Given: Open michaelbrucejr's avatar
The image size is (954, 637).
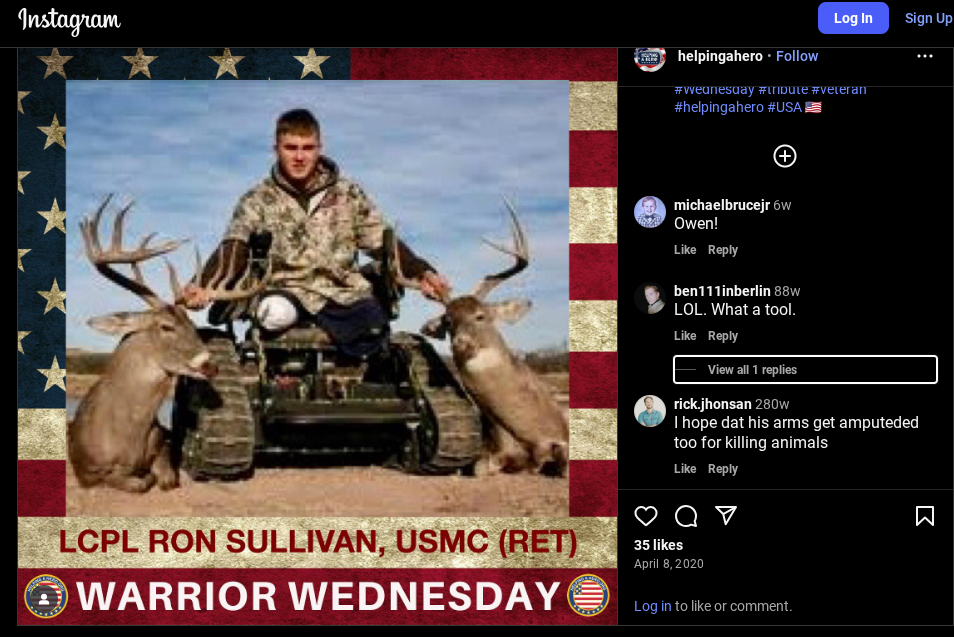Looking at the screenshot, I should (x=650, y=212).
